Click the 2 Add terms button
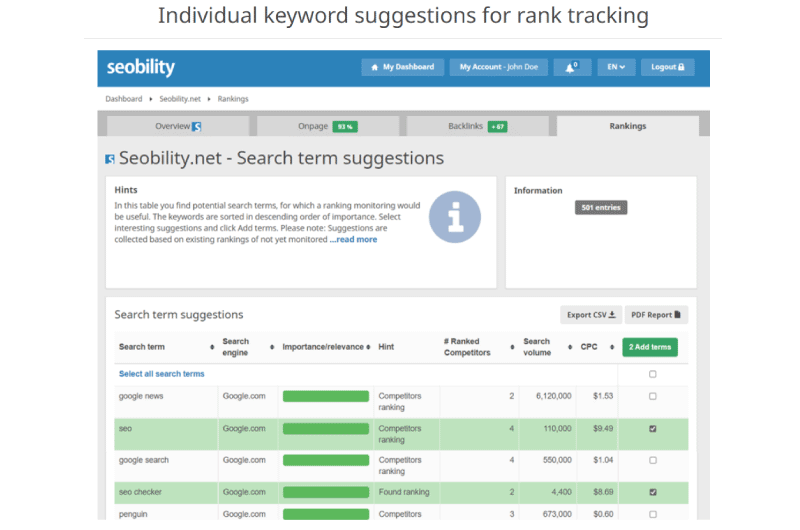 (x=649, y=347)
